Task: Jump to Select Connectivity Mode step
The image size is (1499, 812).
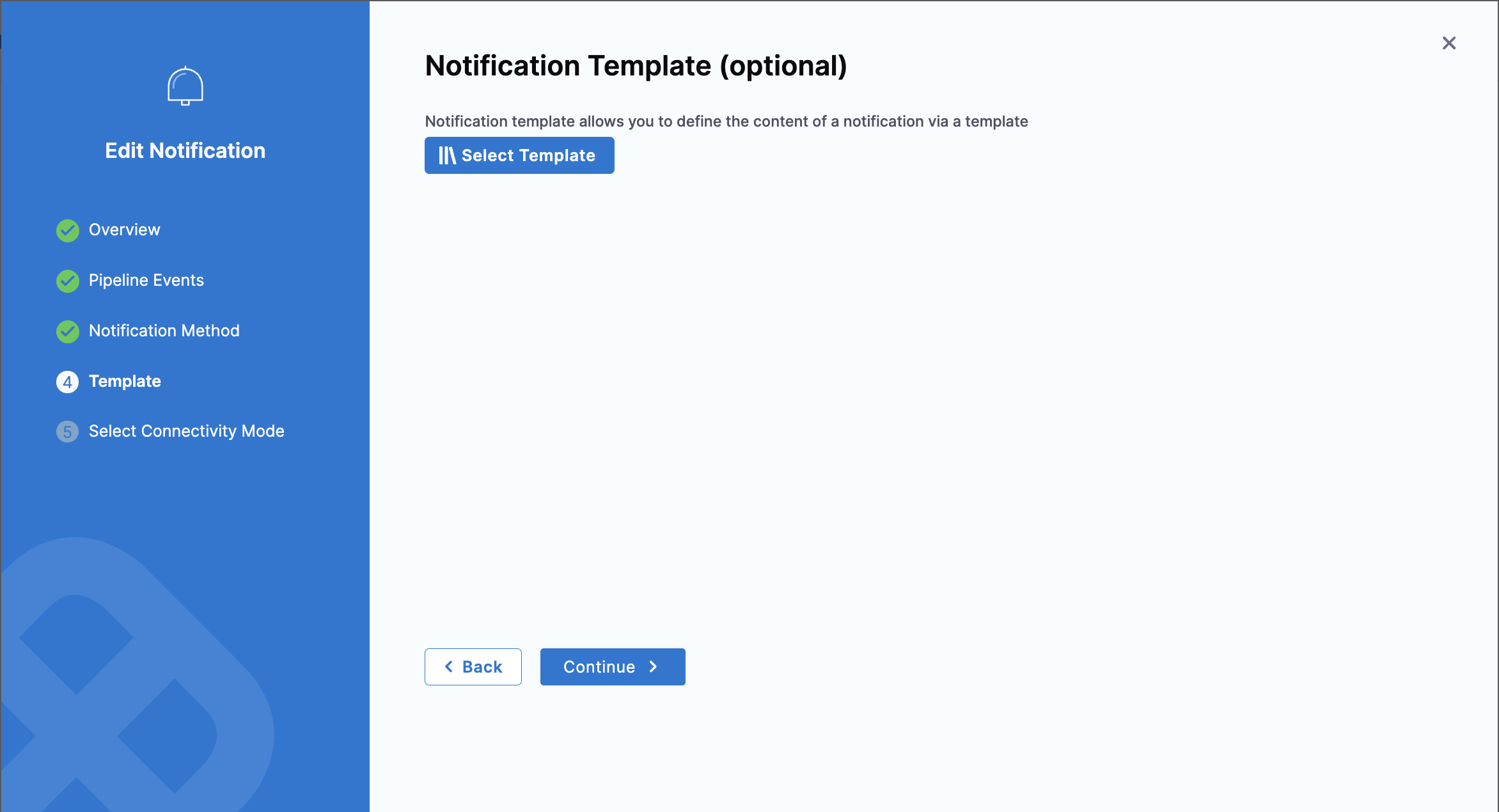Action: pyautogui.click(x=187, y=431)
